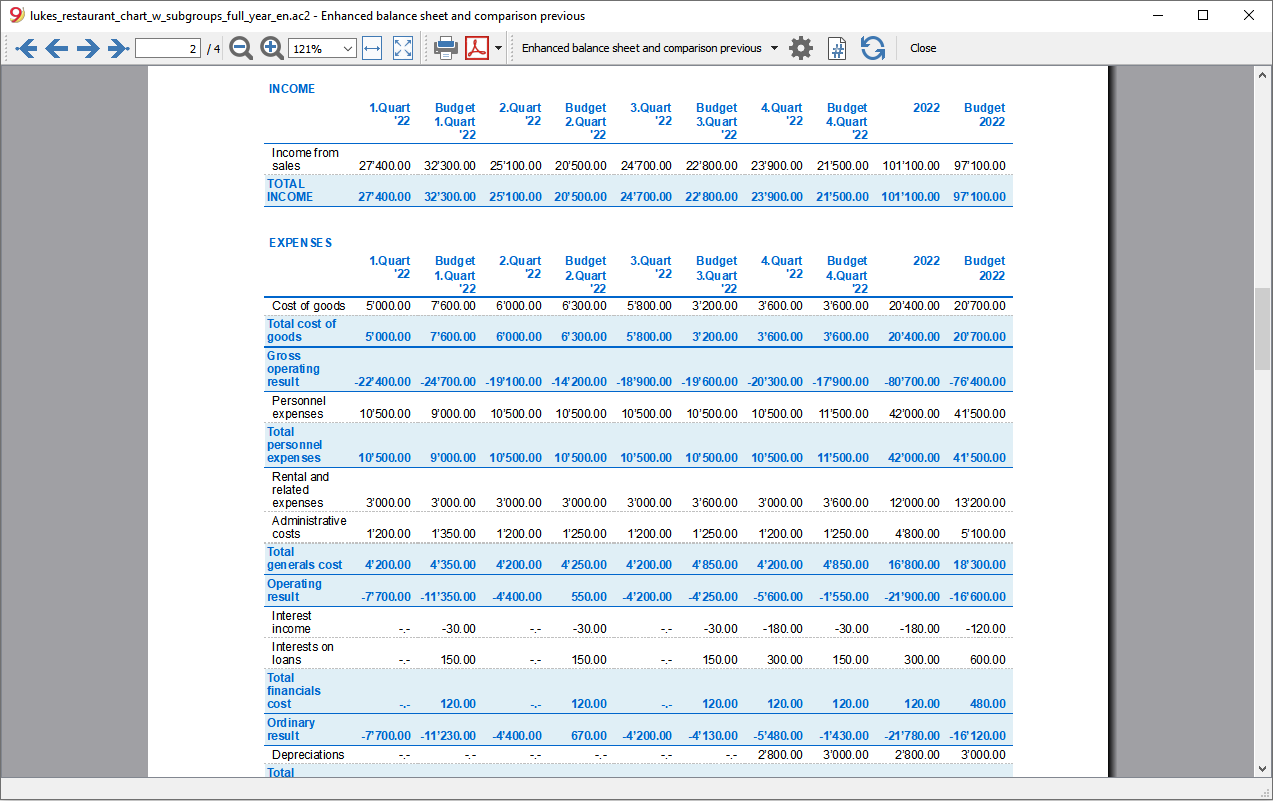1273x801 pixels.
Task: Select the INCOME section heading
Action: 292,89
